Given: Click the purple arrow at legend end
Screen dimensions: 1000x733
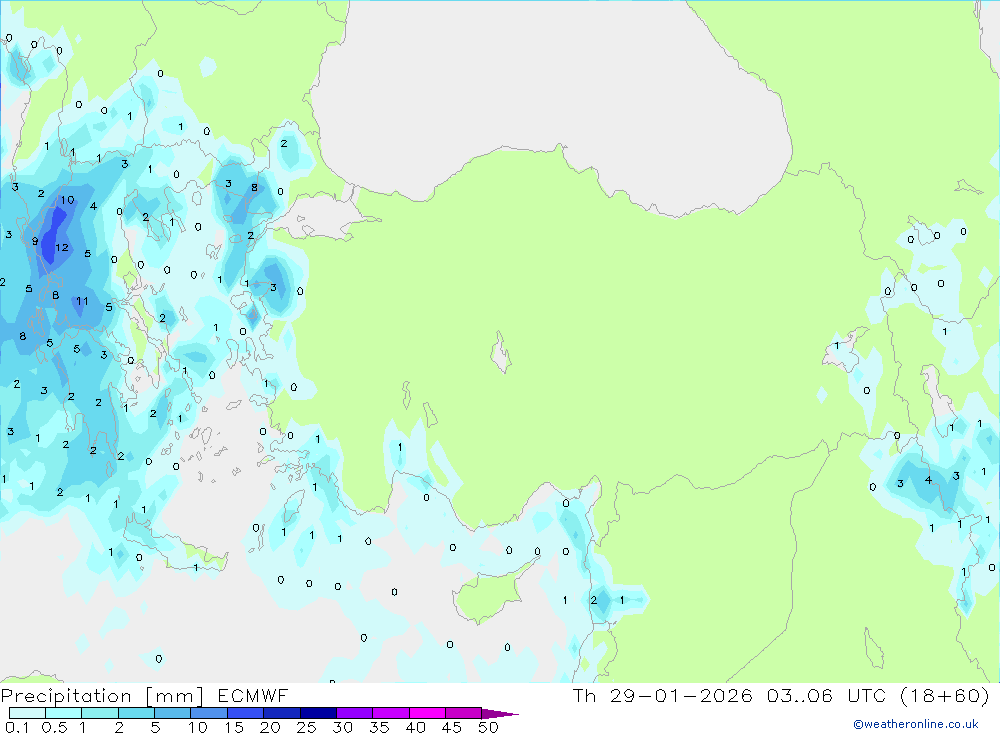Looking at the screenshot, I should coord(500,714).
